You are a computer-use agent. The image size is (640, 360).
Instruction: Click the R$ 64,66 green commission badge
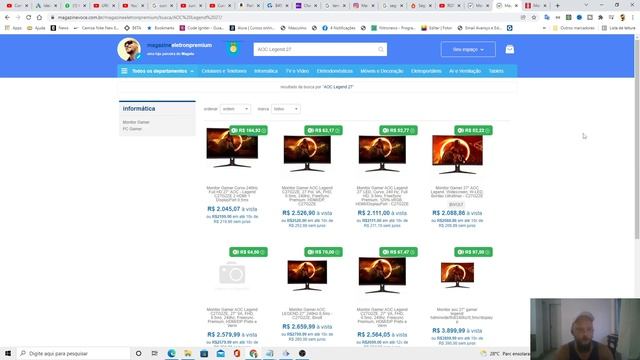click(248, 252)
